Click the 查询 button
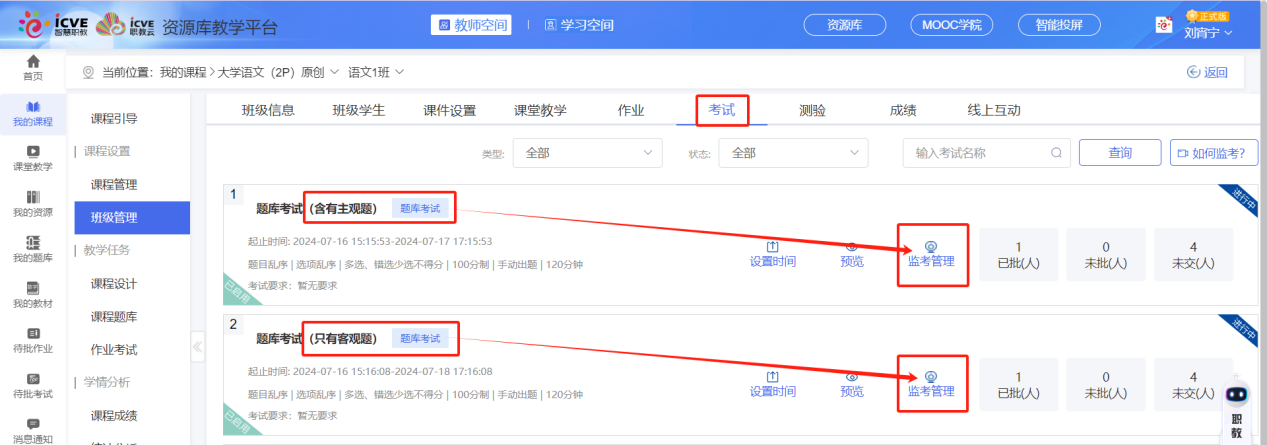The image size is (1267, 445). click(x=1119, y=153)
